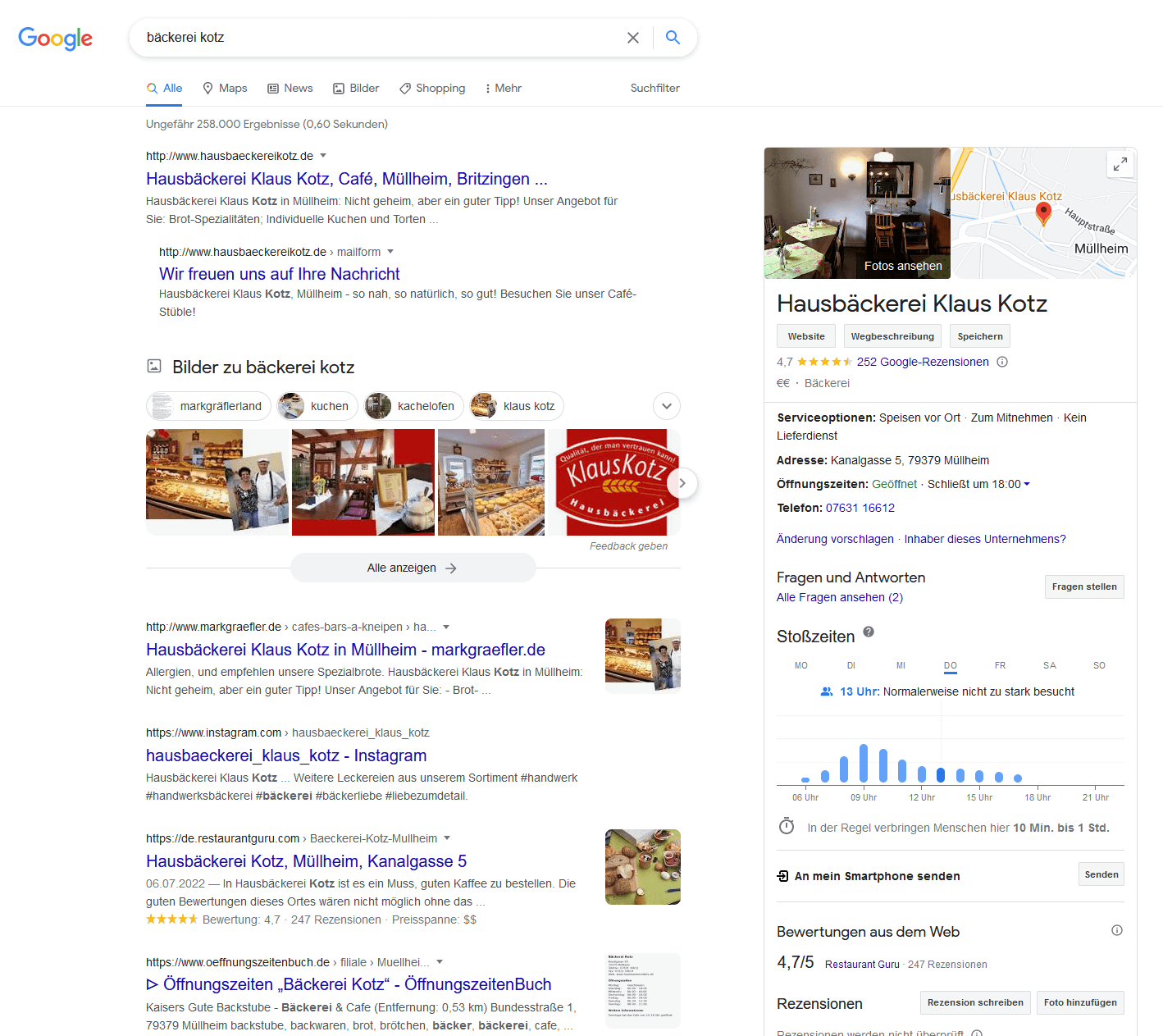This screenshot has width=1163, height=1036.
Task: Show next images with carousel arrow
Action: (x=682, y=483)
